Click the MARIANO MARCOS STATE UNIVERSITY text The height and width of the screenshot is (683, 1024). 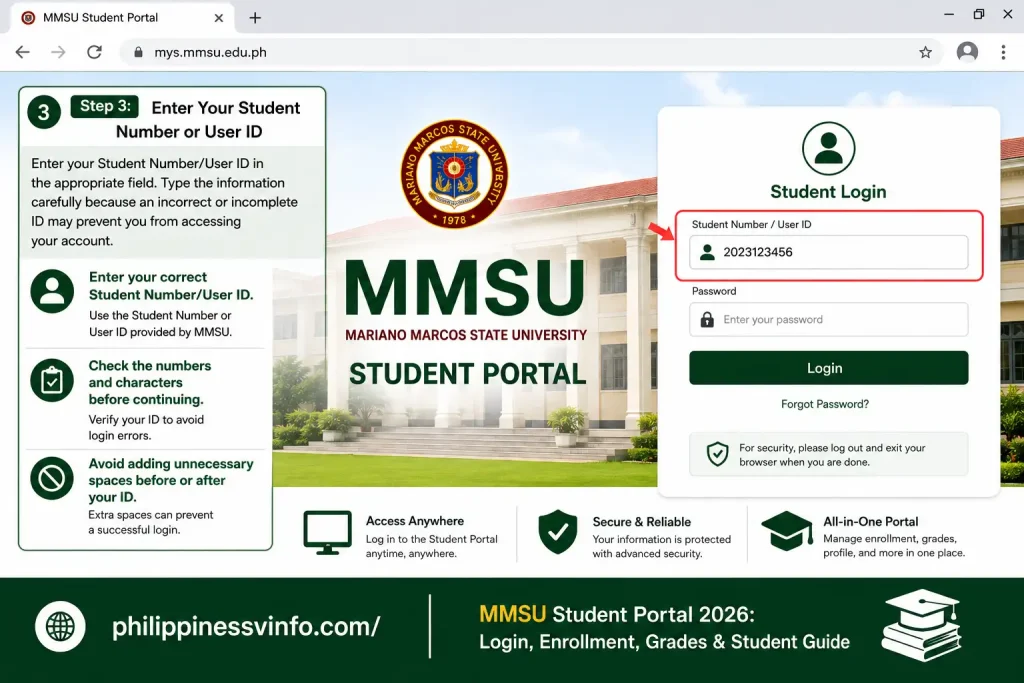[x=466, y=335]
